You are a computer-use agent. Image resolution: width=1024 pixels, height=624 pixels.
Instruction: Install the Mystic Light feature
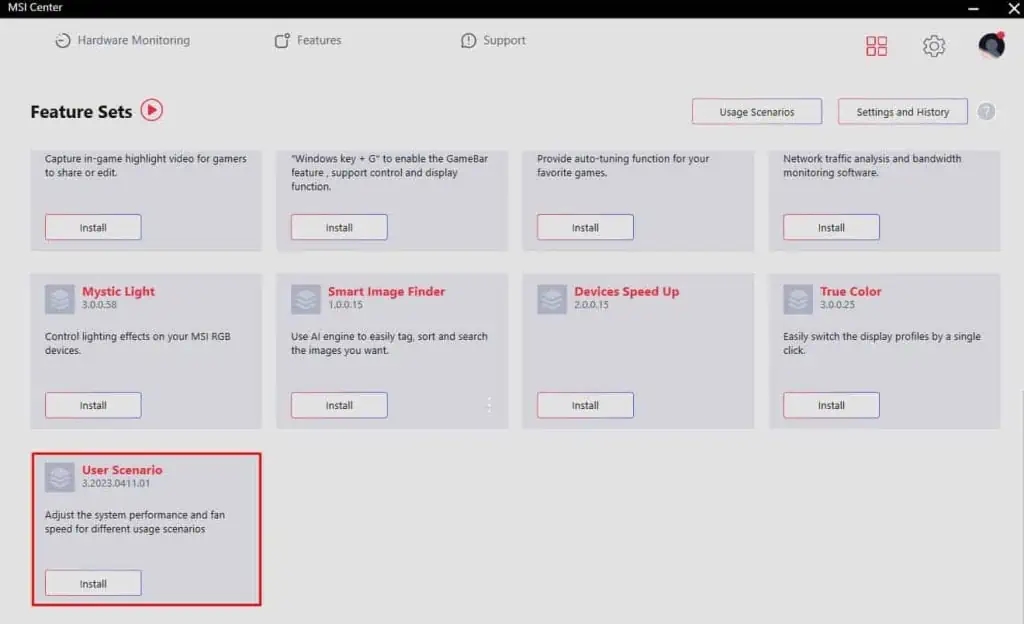[93, 405]
